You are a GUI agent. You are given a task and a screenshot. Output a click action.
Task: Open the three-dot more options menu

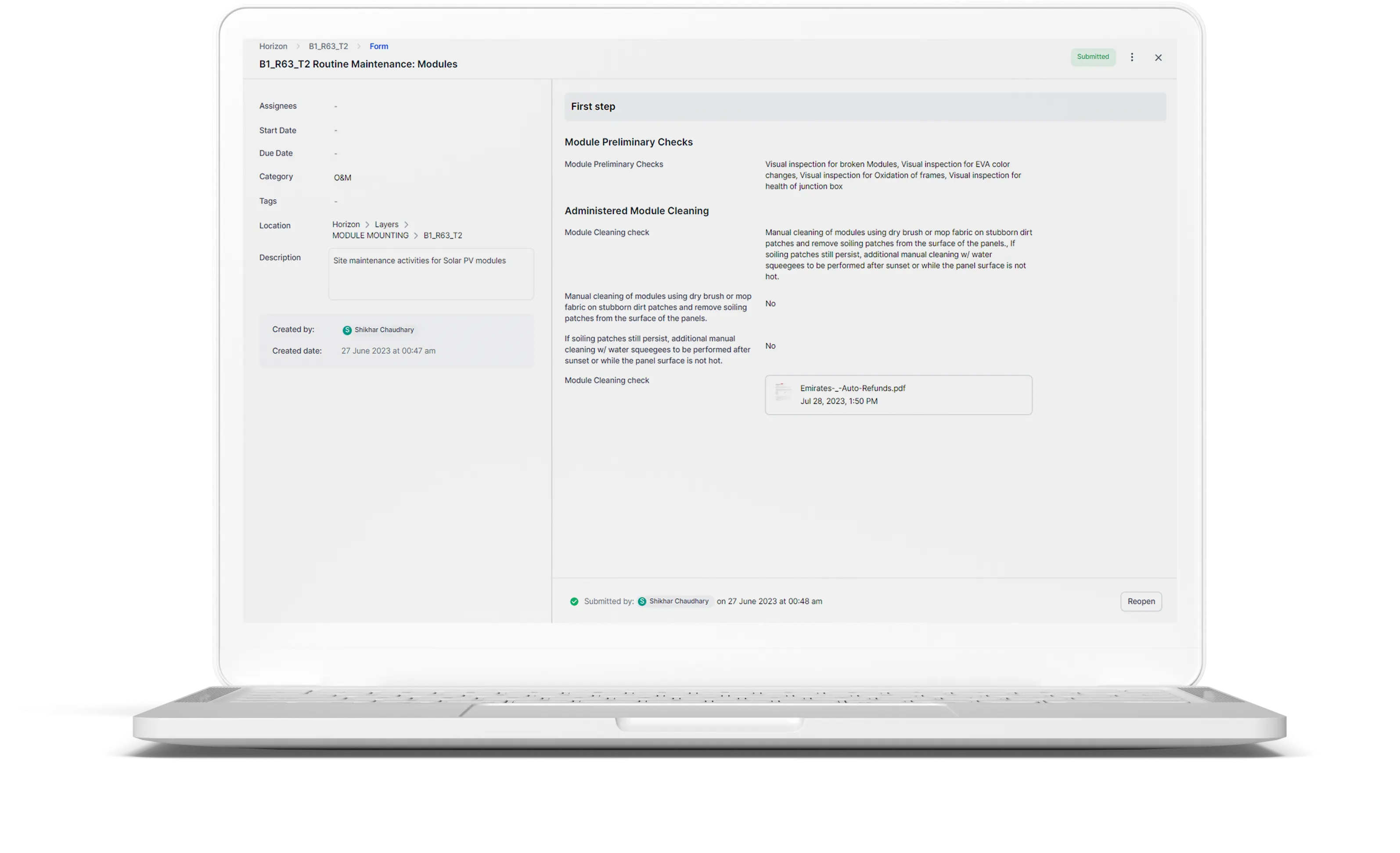tap(1131, 58)
